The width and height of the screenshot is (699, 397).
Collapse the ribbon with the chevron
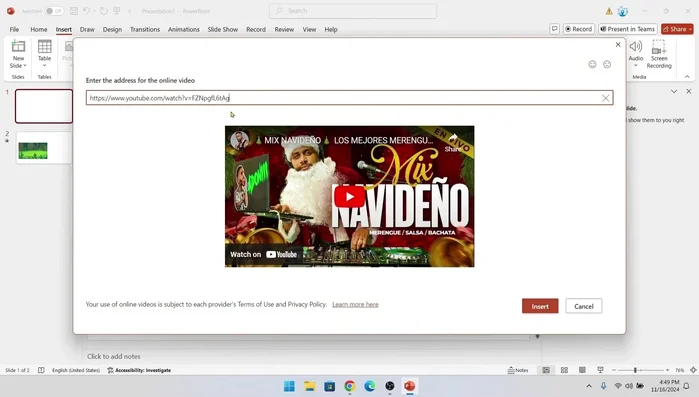[687, 77]
